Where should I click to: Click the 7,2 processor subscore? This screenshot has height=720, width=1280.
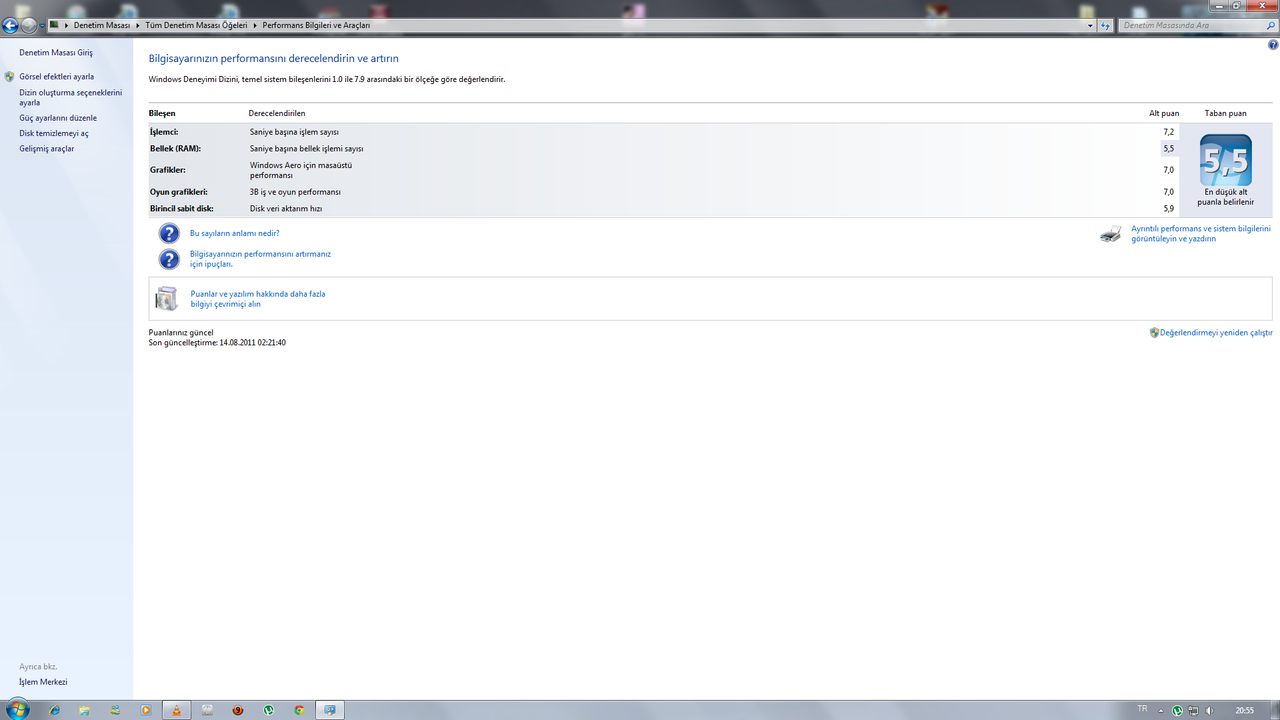click(1168, 132)
